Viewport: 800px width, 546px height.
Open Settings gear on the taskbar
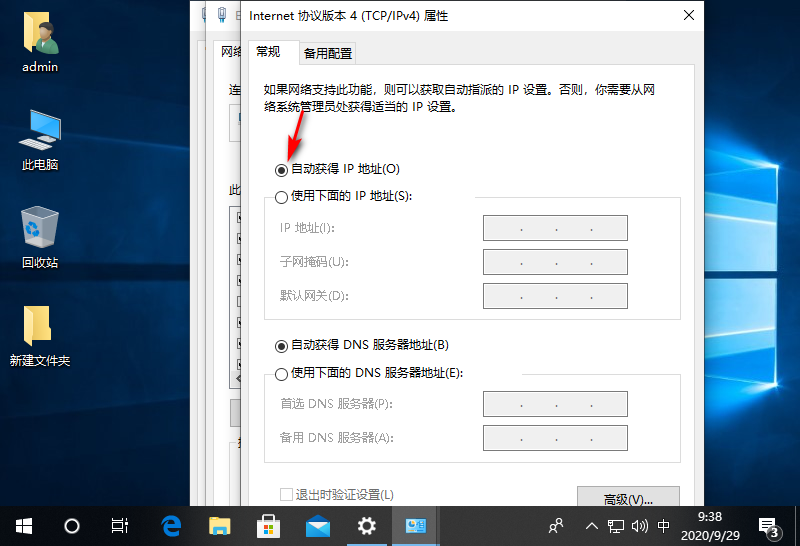(367, 525)
